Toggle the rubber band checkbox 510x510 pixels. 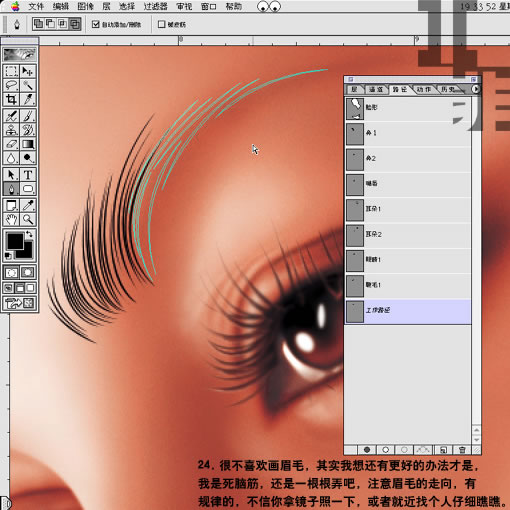pyautogui.click(x=162, y=24)
